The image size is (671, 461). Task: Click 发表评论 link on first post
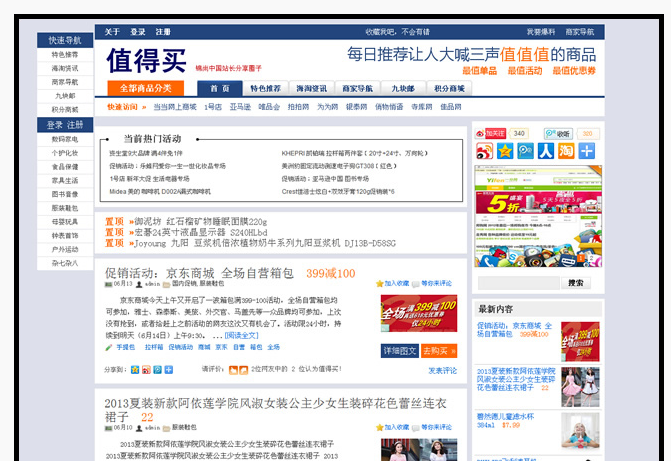click(x=442, y=371)
